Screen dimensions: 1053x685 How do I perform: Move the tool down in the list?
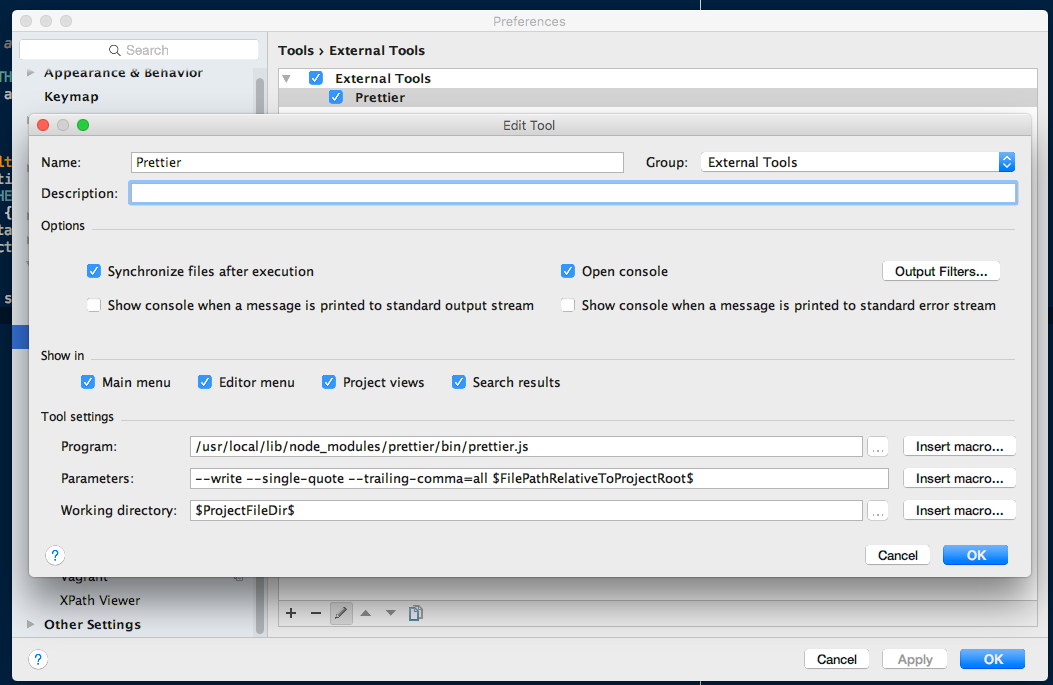[391, 613]
